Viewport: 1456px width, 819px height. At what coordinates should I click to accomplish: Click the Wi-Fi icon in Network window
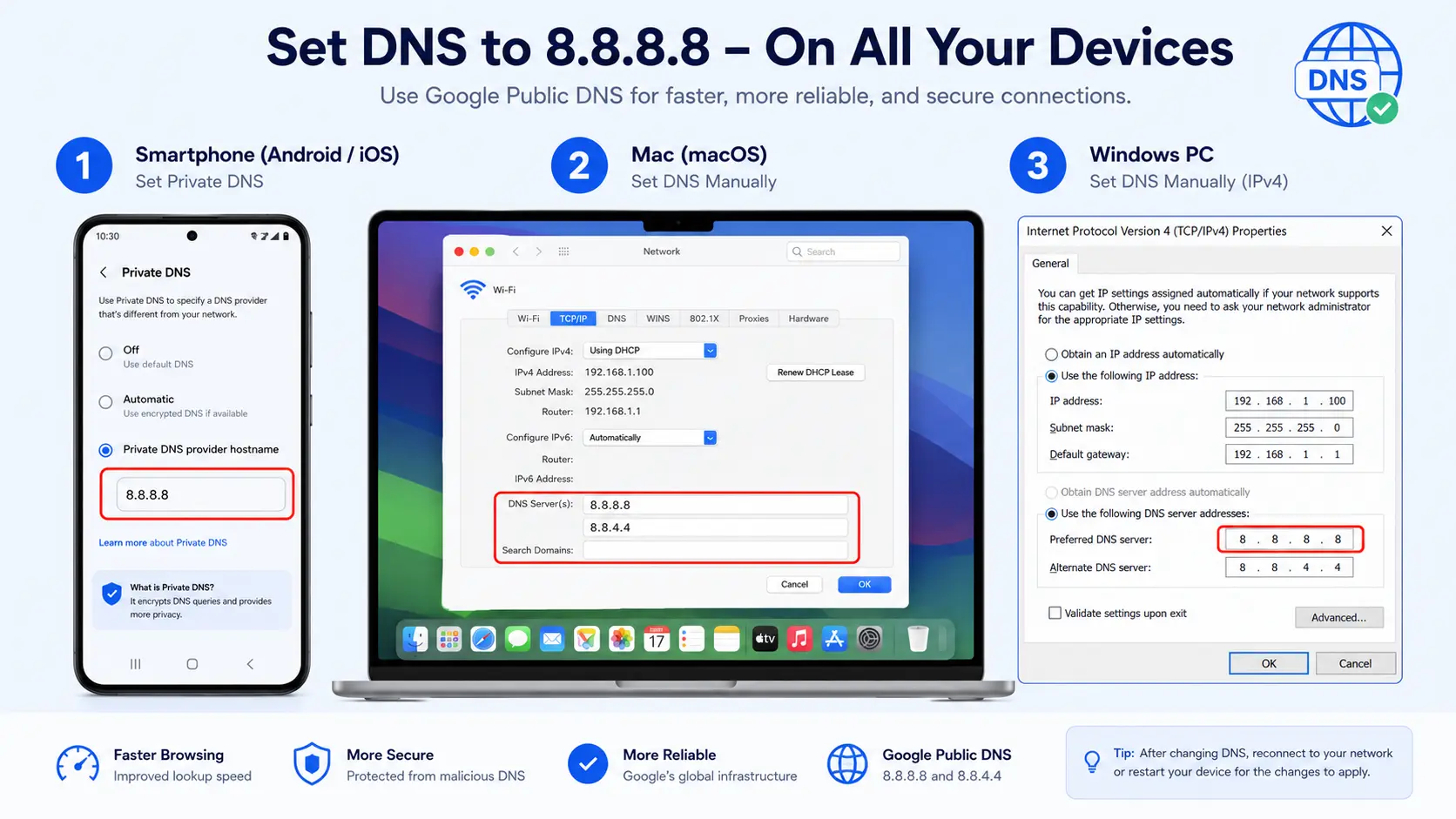[473, 290]
